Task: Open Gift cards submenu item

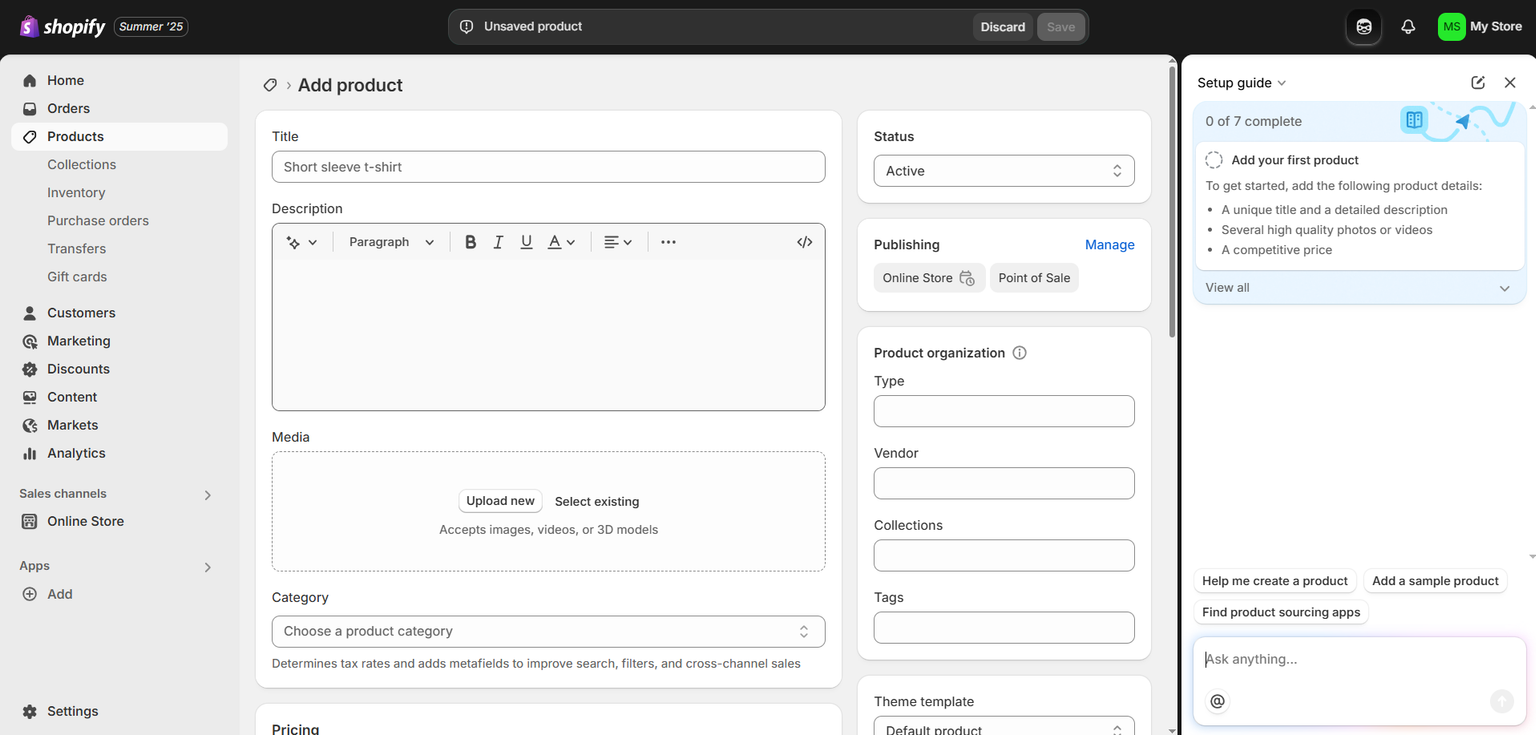Action: (77, 277)
